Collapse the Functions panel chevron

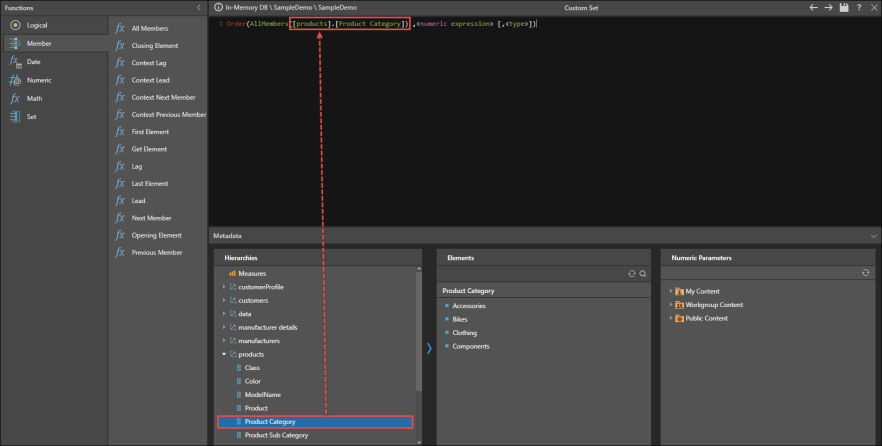tap(199, 8)
